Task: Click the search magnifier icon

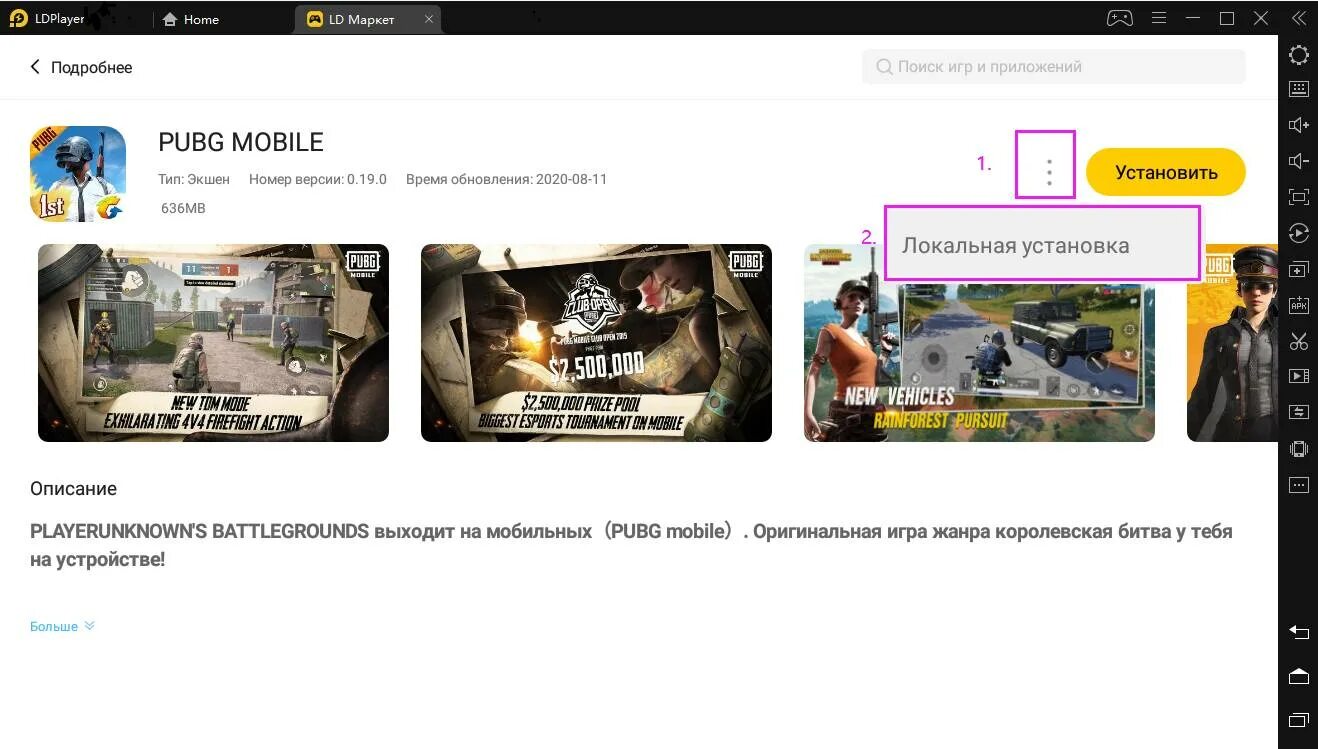Action: 884,67
